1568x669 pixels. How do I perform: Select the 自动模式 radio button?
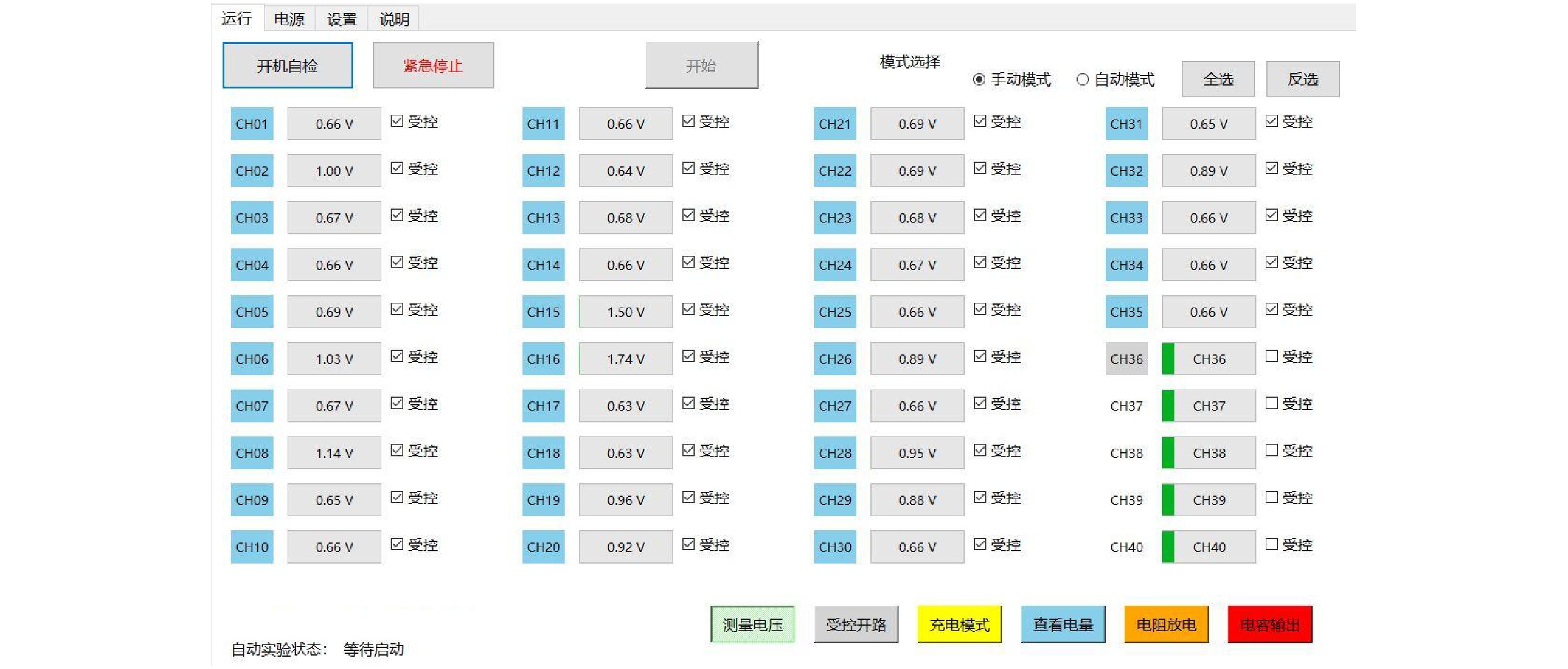point(1082,80)
